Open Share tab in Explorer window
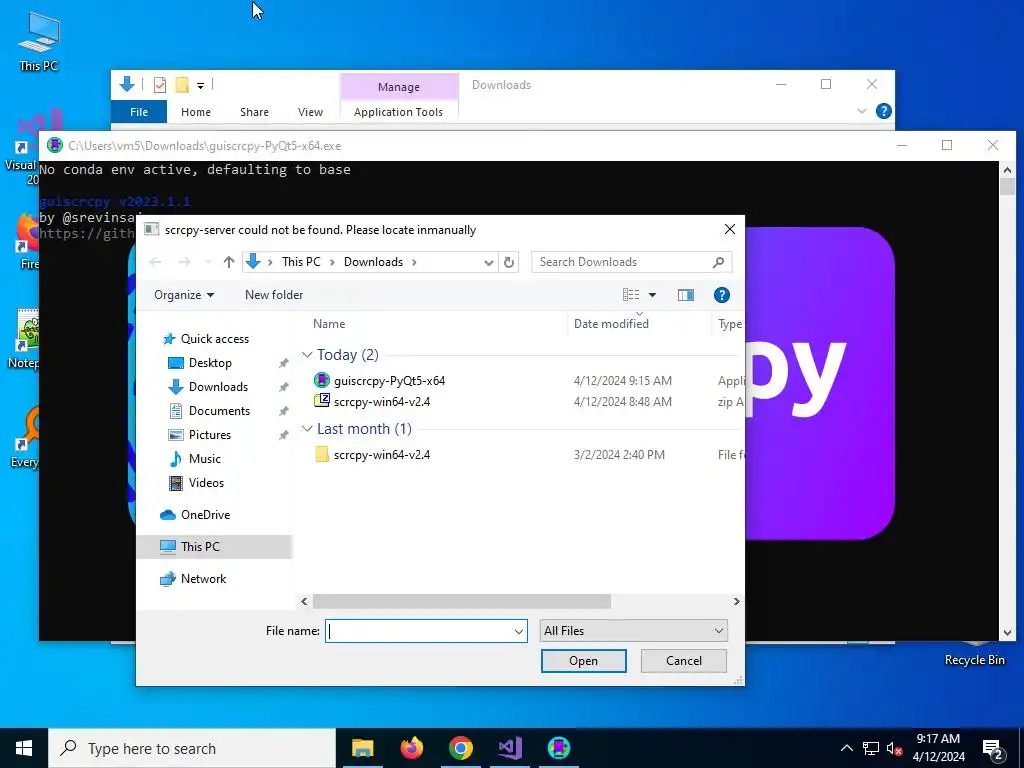The height and width of the screenshot is (768, 1024). pyautogui.click(x=254, y=112)
